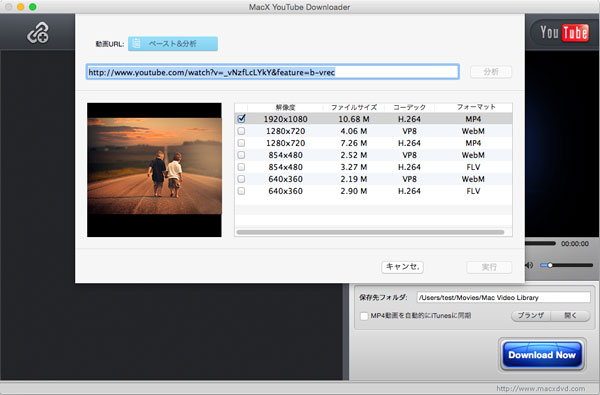Check the 640x360 FLV row checkbox

tap(241, 191)
